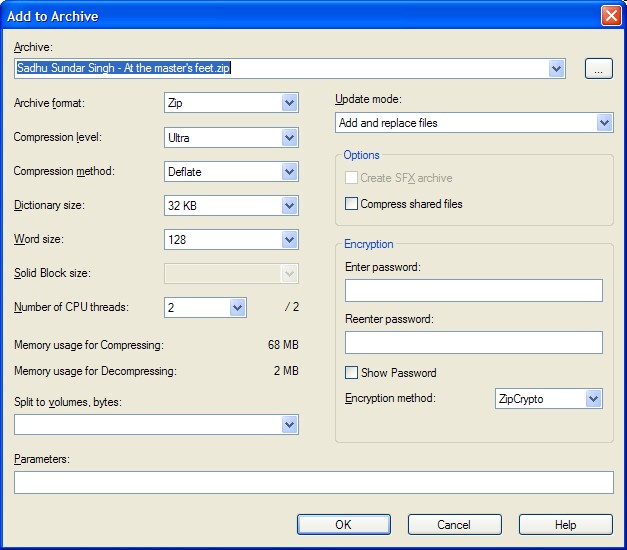
Task: Expand the Compression level dropdown
Action: pyautogui.click(x=289, y=137)
